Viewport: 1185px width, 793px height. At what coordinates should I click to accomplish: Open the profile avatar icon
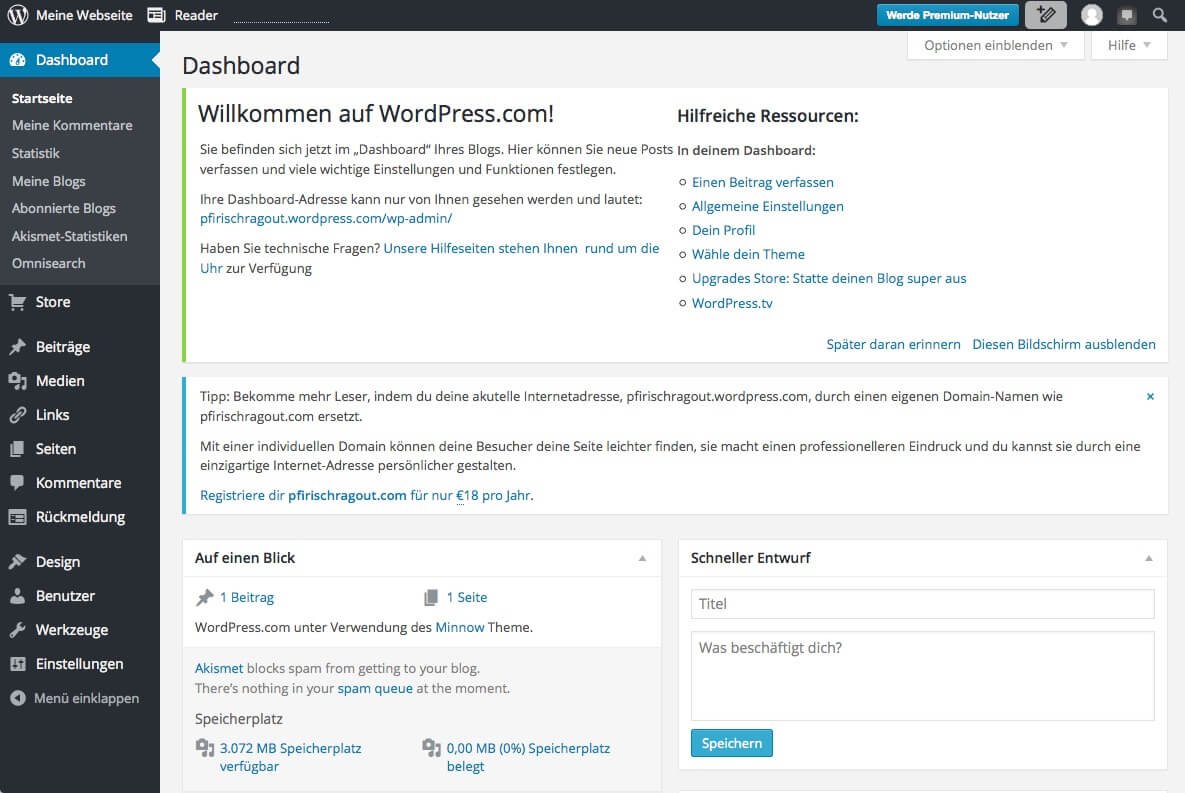click(1091, 14)
